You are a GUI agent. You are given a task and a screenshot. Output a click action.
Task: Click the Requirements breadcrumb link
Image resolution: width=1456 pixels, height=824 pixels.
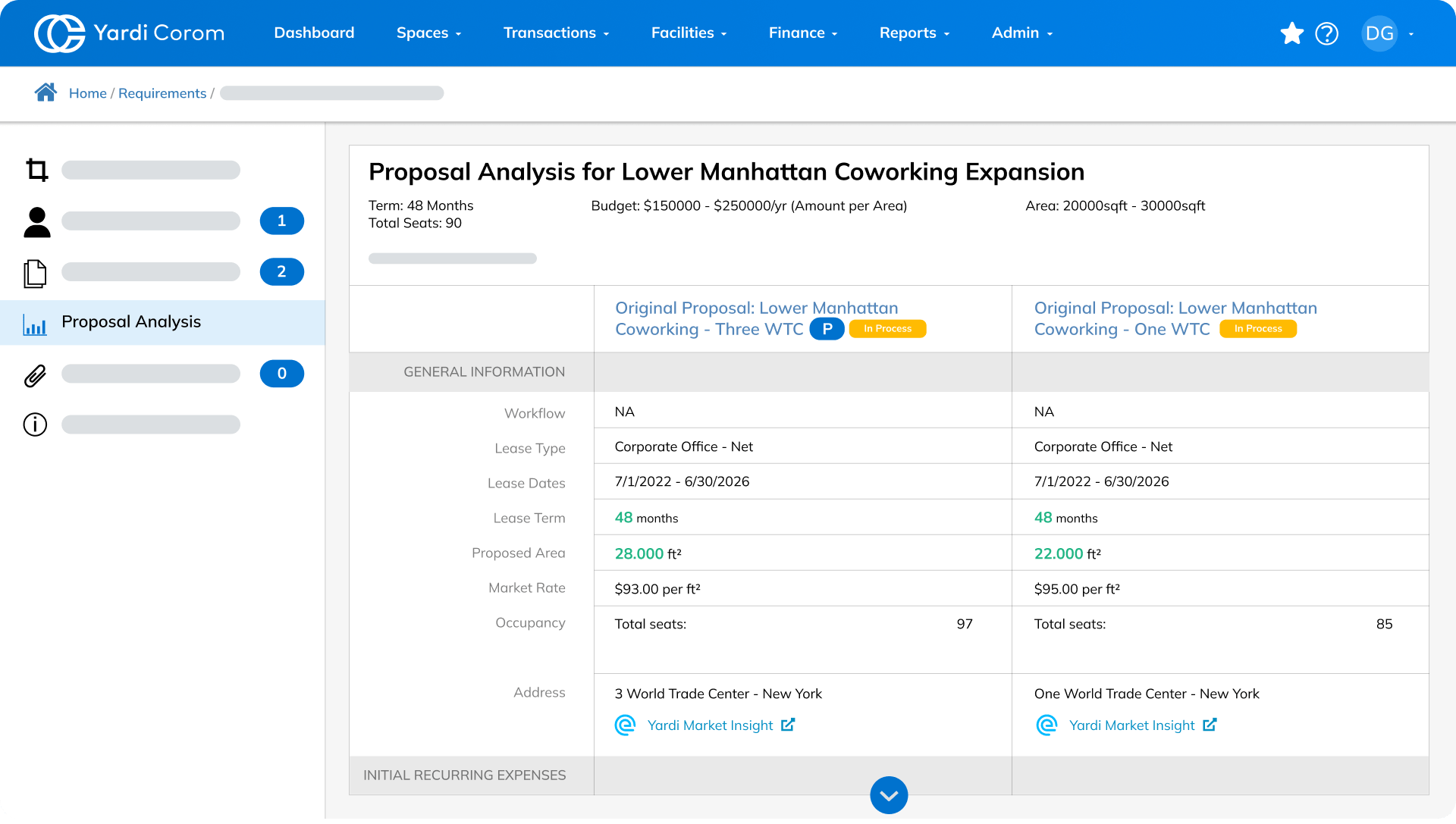click(162, 93)
